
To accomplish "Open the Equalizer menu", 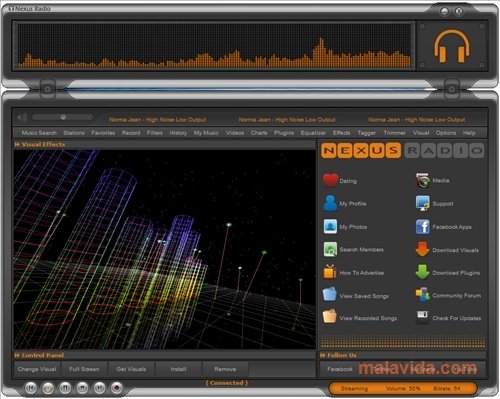I will tap(313, 133).
